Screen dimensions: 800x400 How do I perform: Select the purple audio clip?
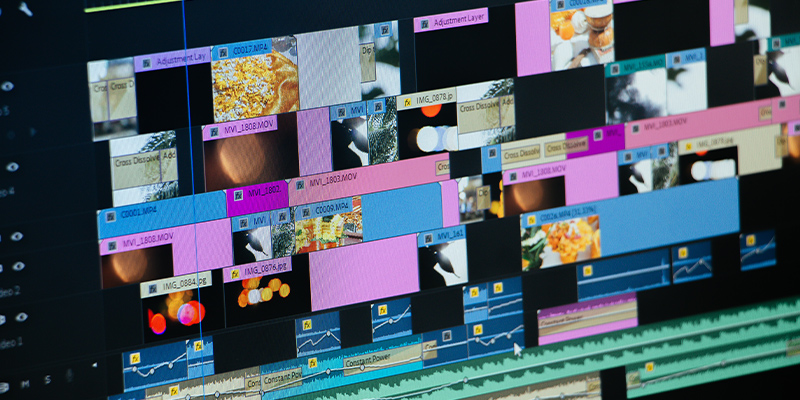point(588,319)
